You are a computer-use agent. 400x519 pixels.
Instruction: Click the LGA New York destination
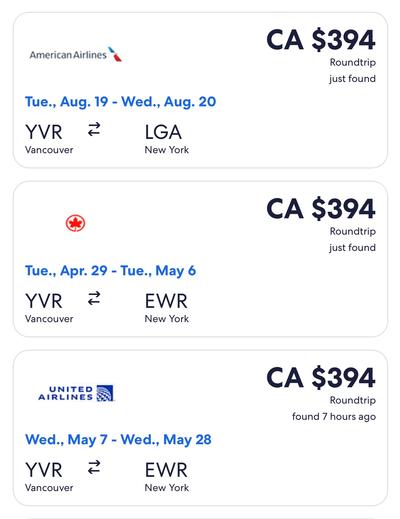coord(167,139)
